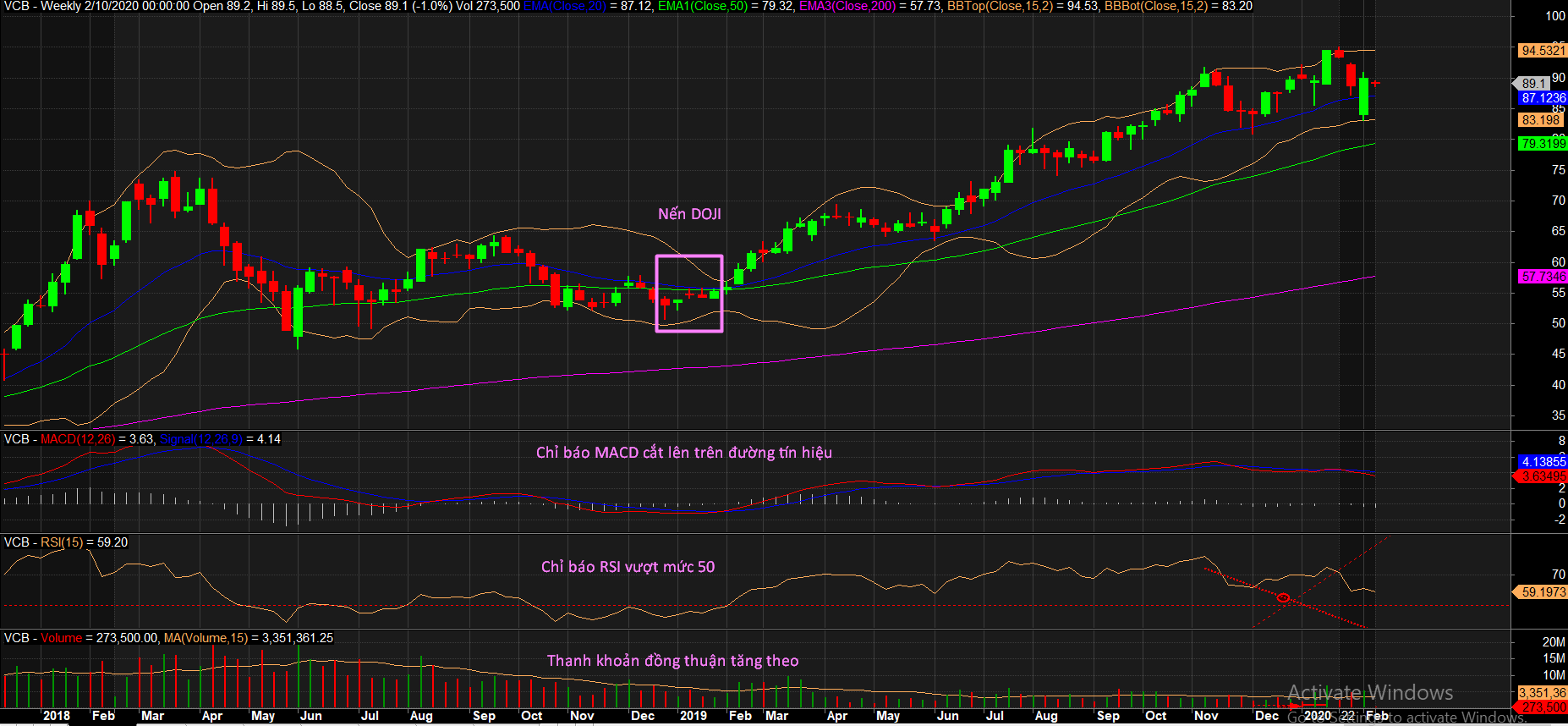Click the 100 level on price axis

click(1555, 16)
